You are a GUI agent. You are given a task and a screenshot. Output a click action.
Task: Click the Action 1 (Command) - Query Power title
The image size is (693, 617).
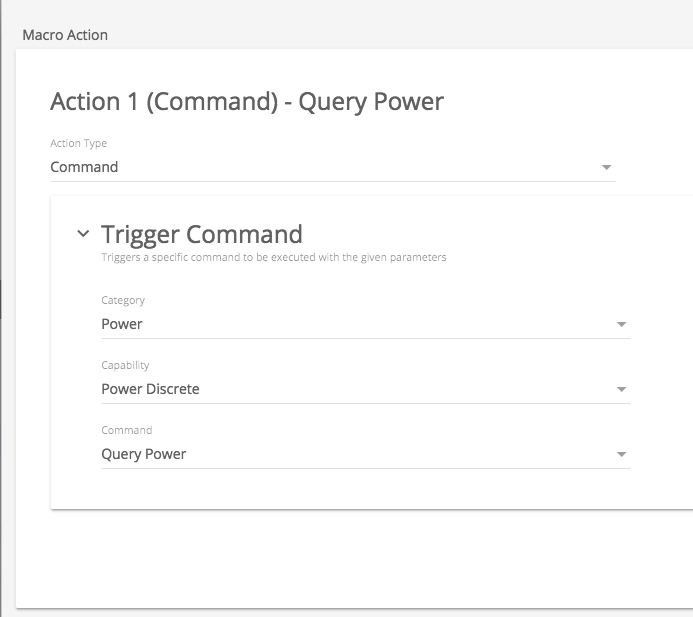click(247, 101)
